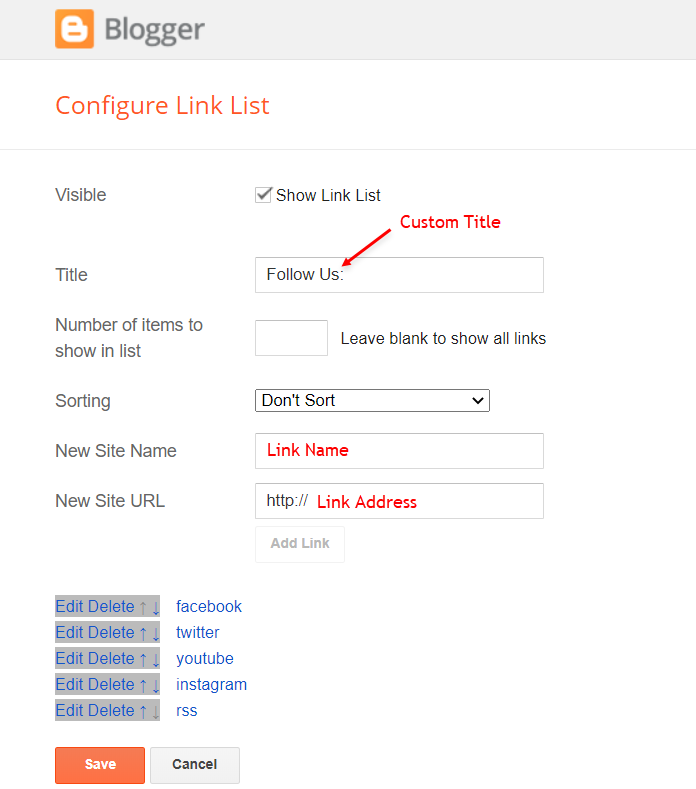696x789 pixels.
Task: Click the down arrow beside rss
Action: (x=156, y=712)
